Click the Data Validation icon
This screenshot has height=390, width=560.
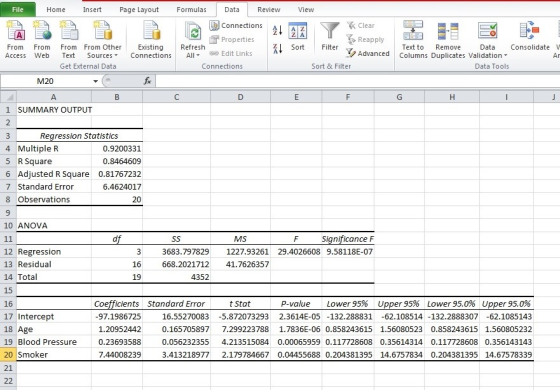pos(488,31)
